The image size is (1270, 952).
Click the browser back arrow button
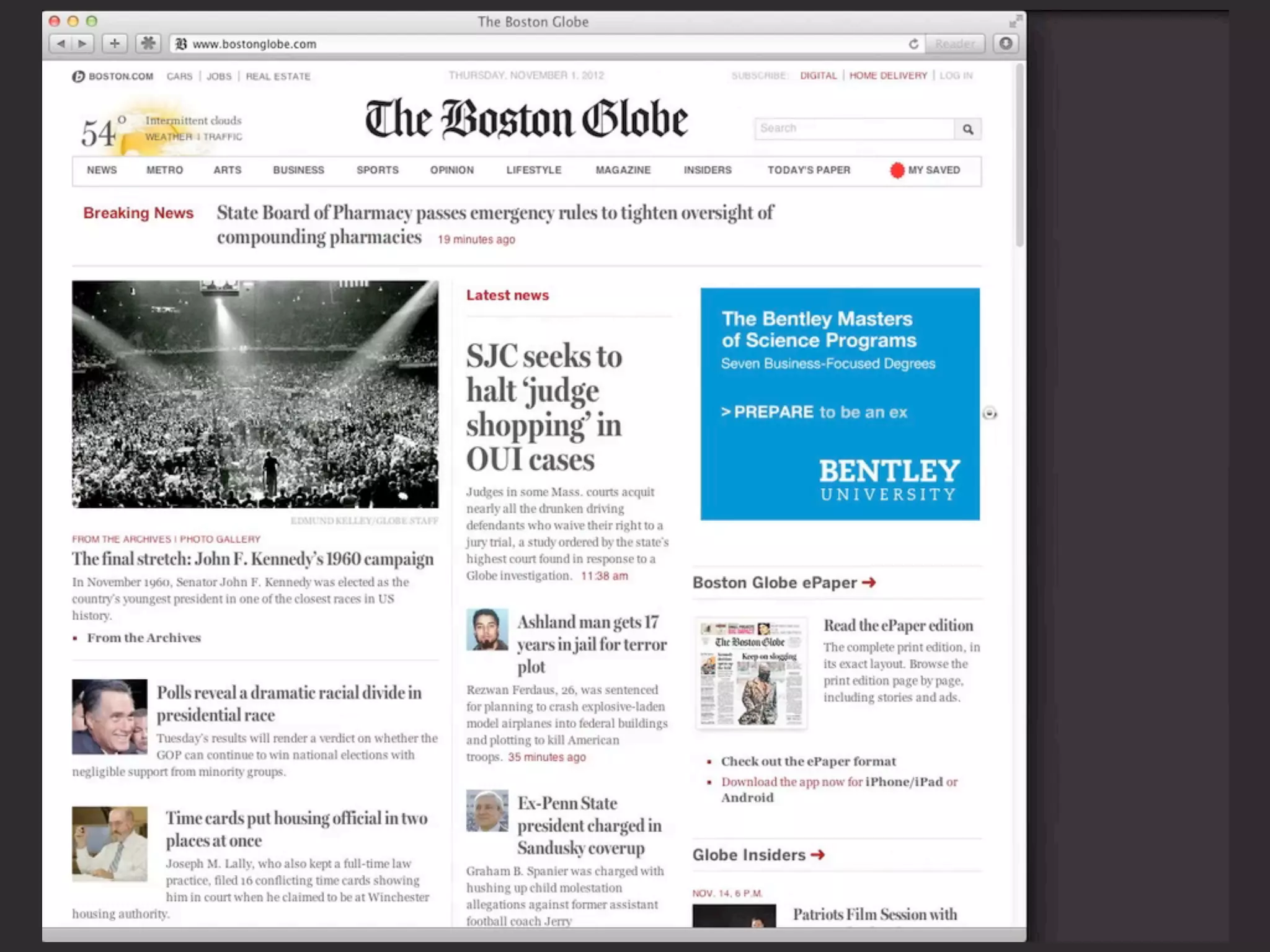[61, 43]
